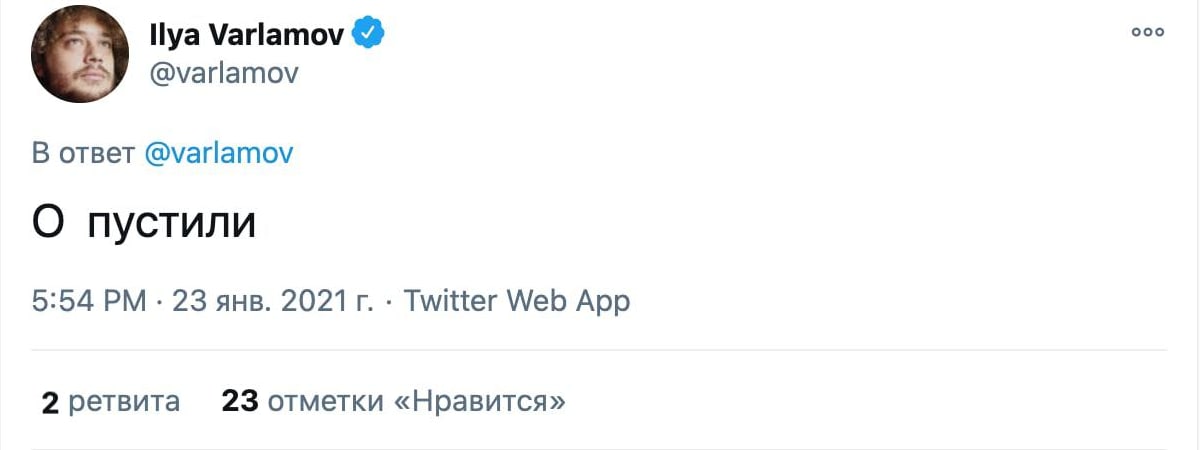View the 2 ретвита list

tap(111, 402)
